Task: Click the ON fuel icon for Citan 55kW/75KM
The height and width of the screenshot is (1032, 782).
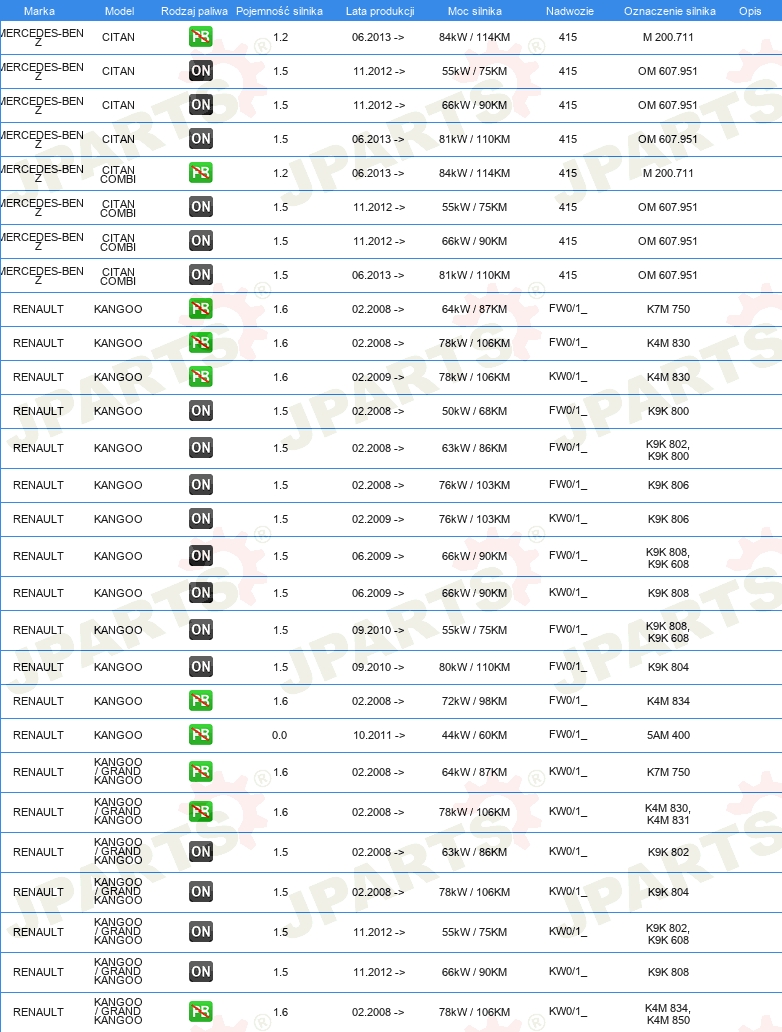Action: [x=201, y=71]
